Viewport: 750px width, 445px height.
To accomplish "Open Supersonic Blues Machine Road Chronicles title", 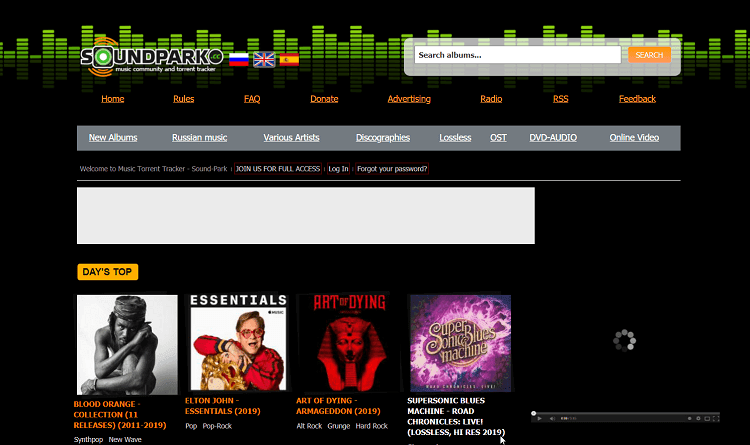I will (456, 416).
